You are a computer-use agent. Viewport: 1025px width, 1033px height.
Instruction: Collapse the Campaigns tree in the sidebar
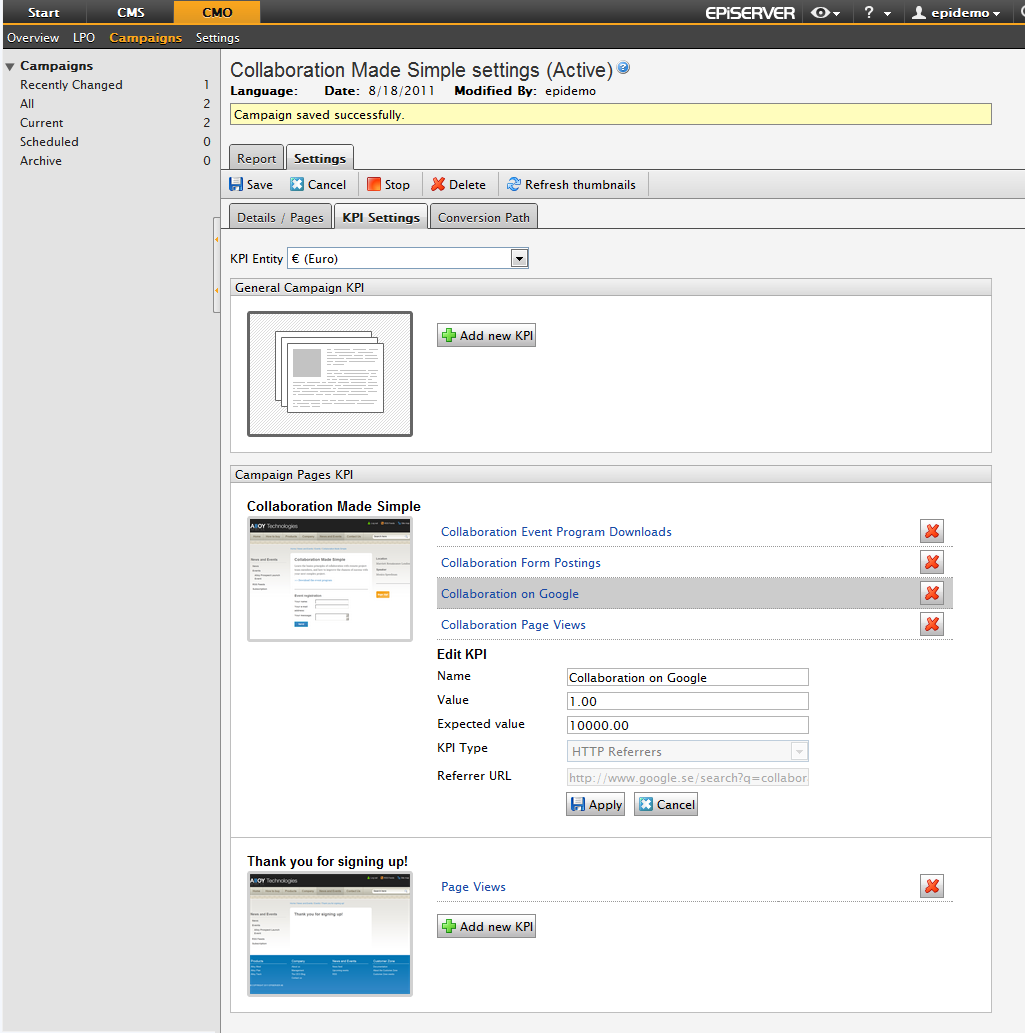point(9,65)
